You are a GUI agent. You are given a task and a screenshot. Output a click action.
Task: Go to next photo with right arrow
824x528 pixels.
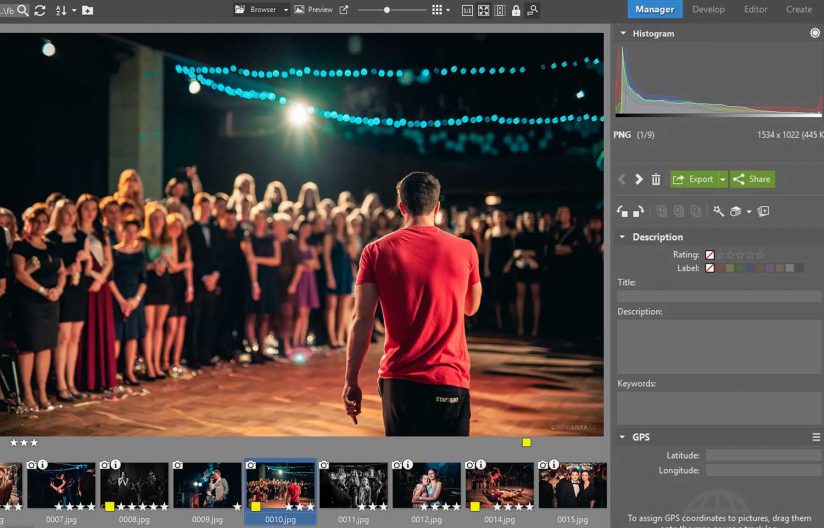[638, 179]
